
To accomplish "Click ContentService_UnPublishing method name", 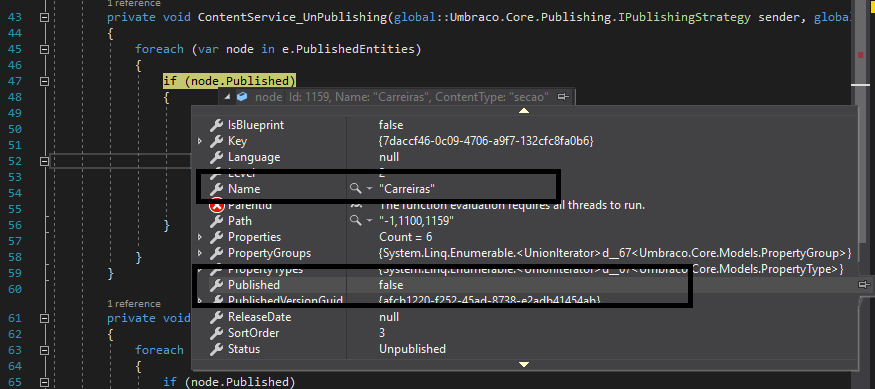I will point(292,17).
